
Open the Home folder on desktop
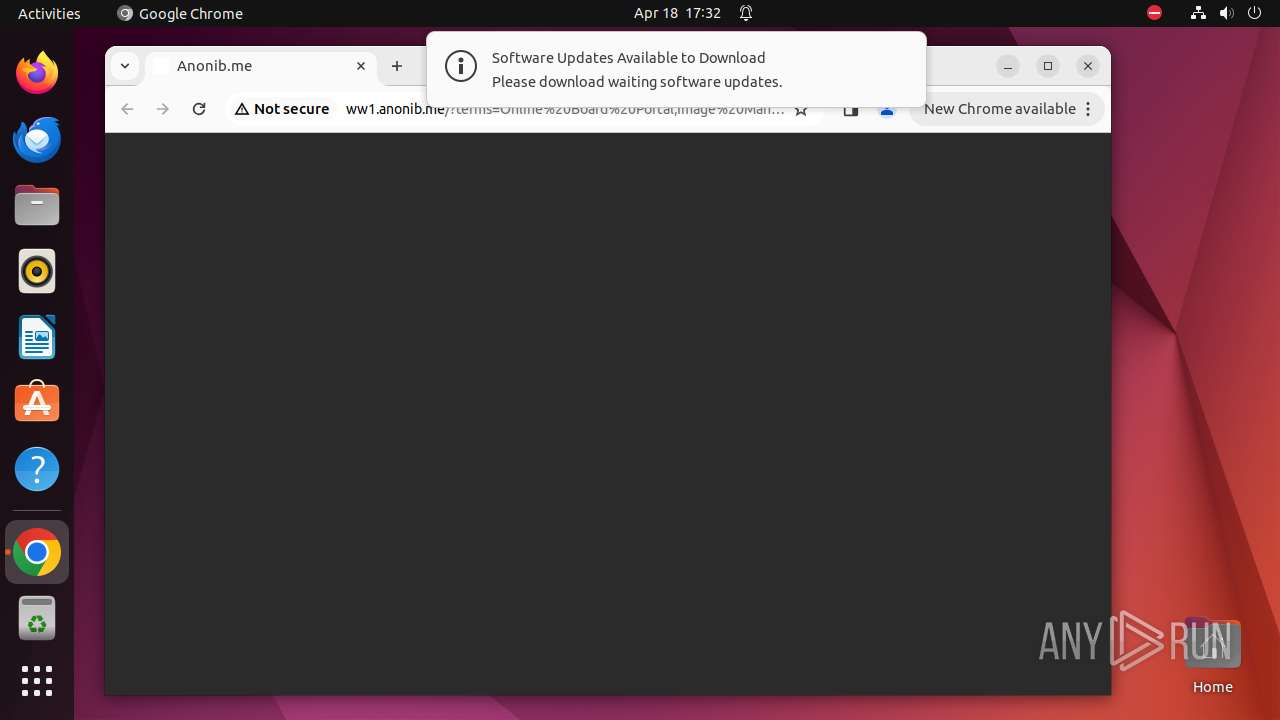pyautogui.click(x=1212, y=656)
